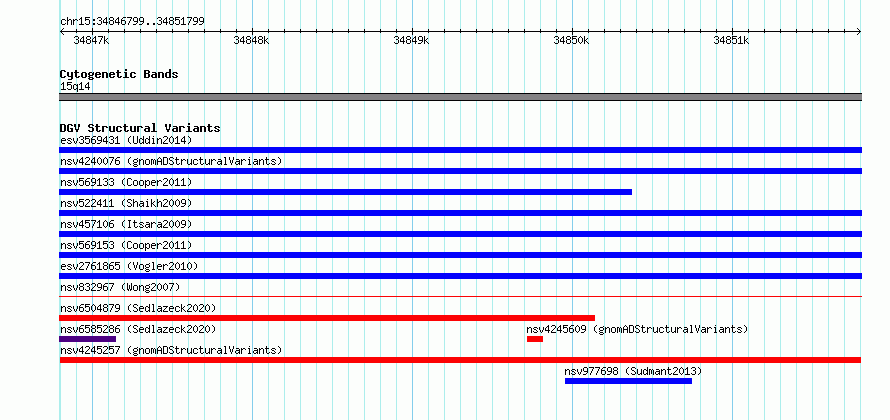Select the blue nsv4240076 variant bar
The image size is (890, 420).
click(x=460, y=171)
